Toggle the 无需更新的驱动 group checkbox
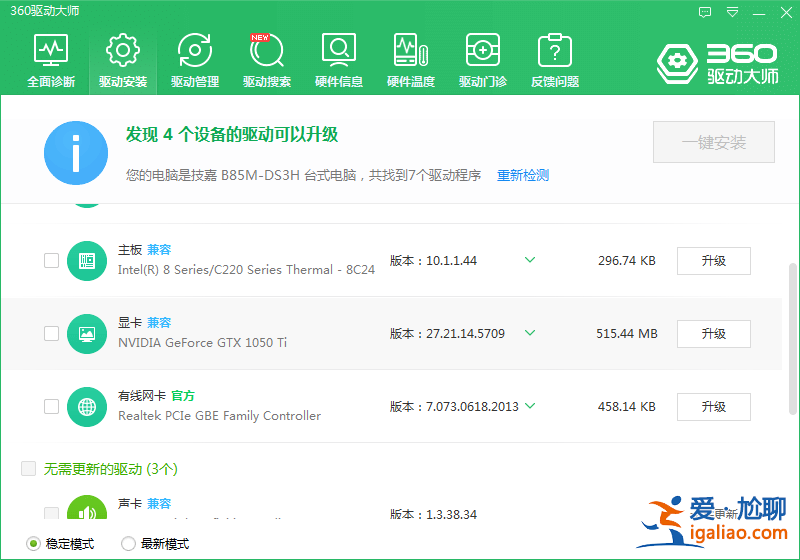Viewport: 800px width, 560px height. 29,468
